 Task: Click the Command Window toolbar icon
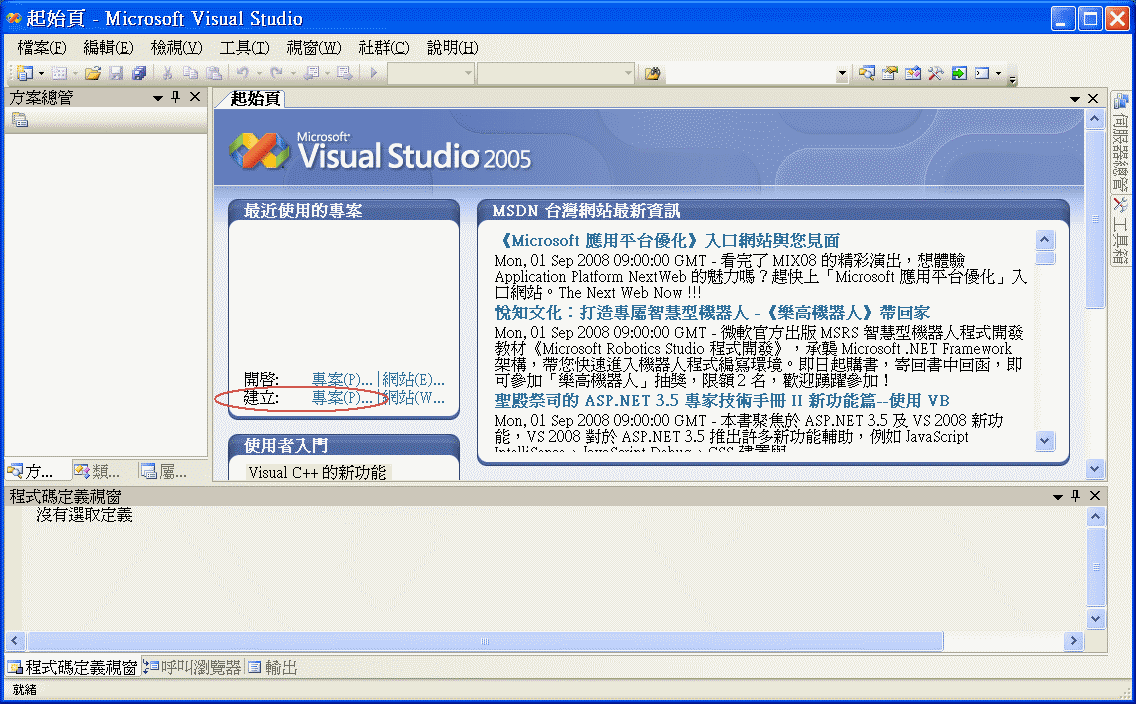(x=982, y=73)
